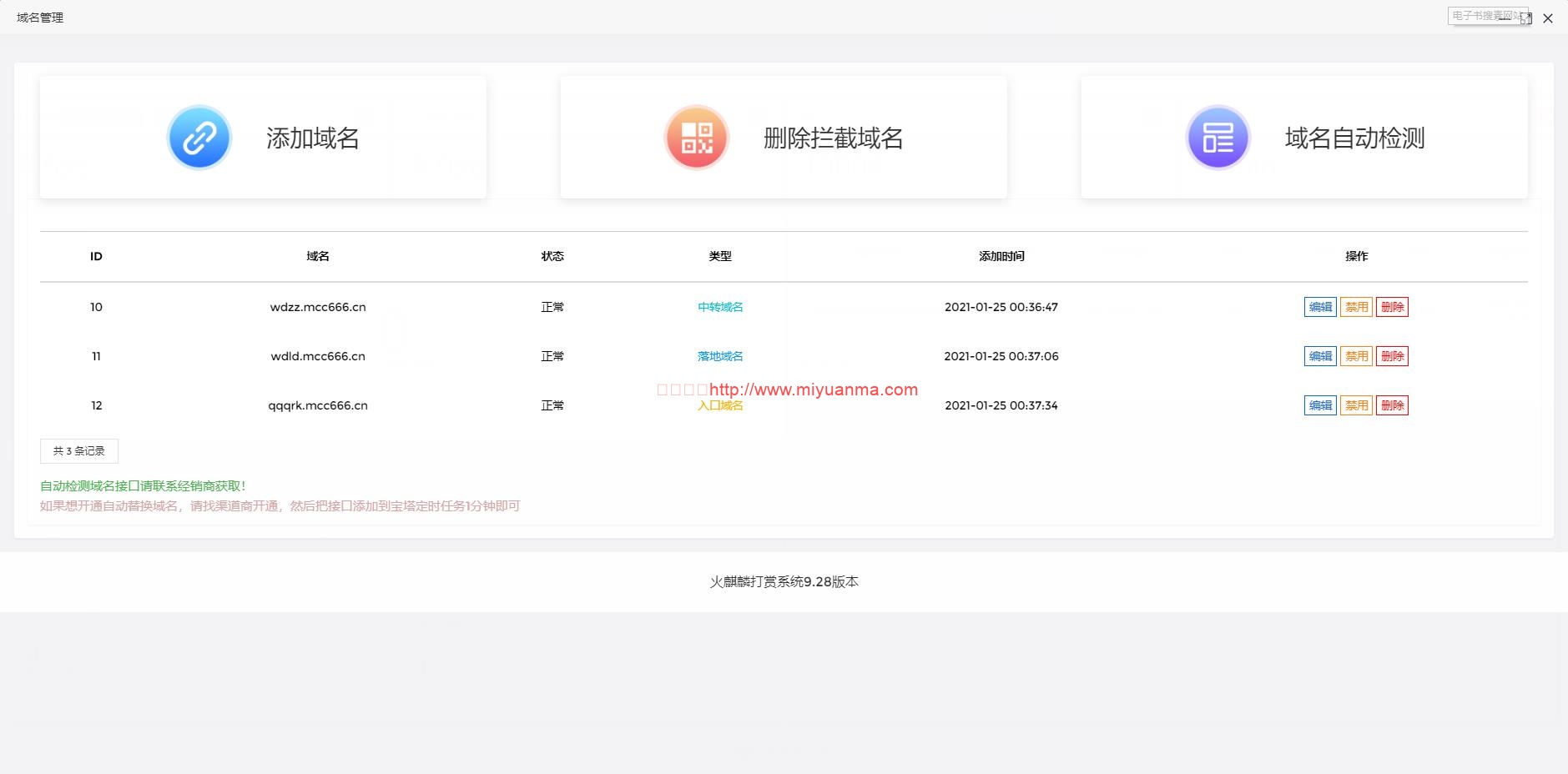
Task: Delete domain wdld.mcc666.cn
Action: click(1392, 356)
